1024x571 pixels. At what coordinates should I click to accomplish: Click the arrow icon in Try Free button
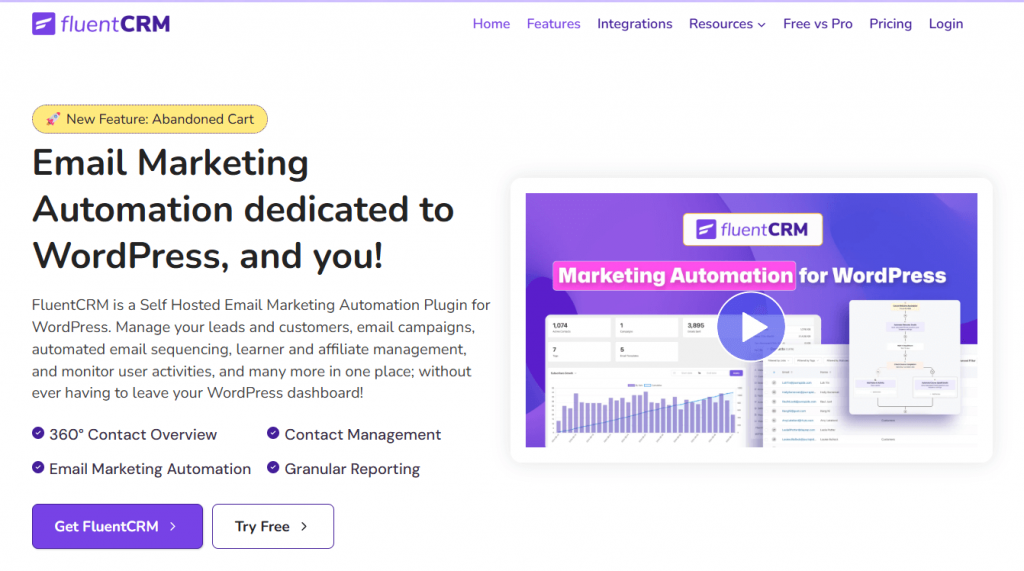(x=304, y=526)
